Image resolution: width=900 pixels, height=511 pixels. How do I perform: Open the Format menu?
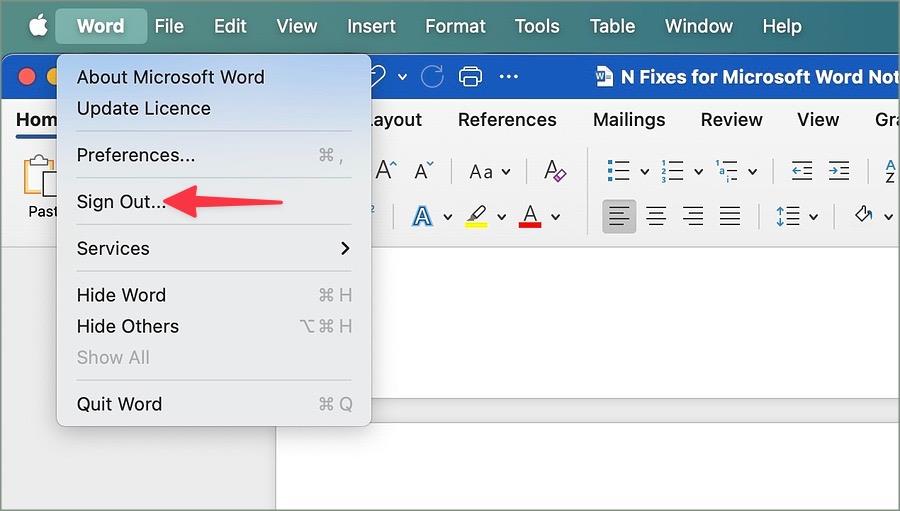[x=455, y=26]
